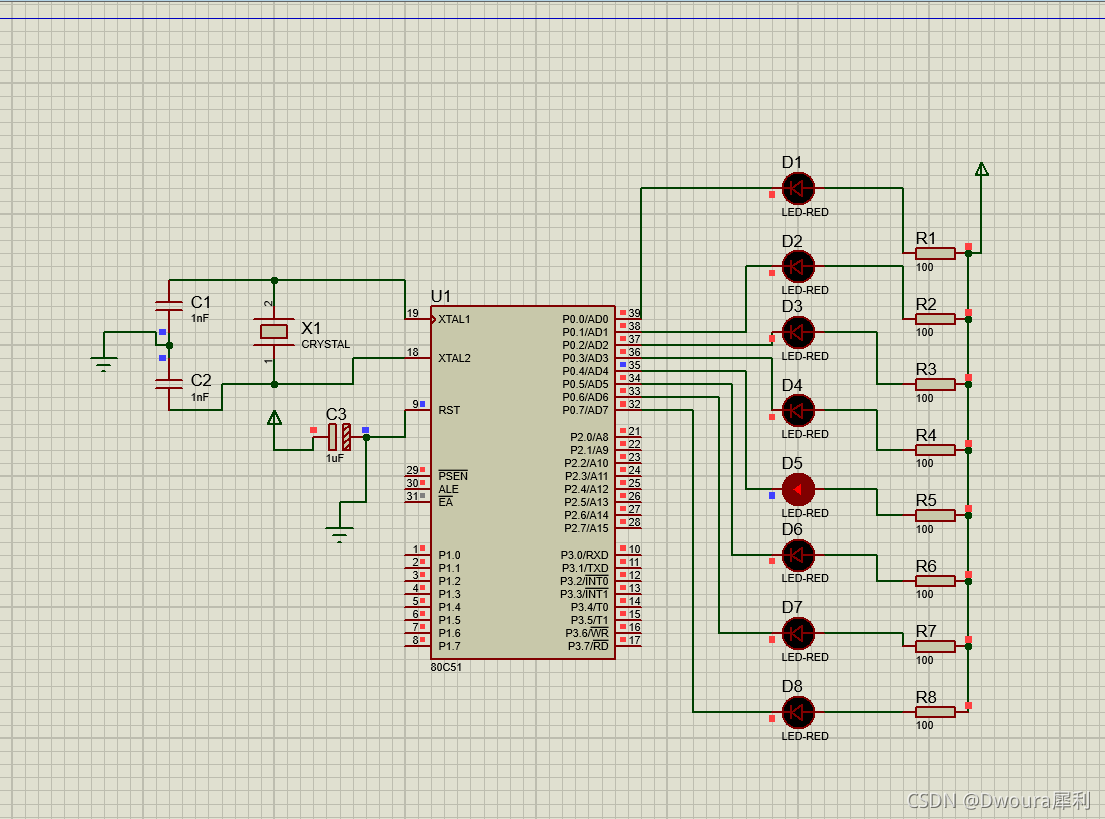
Task: Click the R4 reference label
Action: [x=926, y=435]
